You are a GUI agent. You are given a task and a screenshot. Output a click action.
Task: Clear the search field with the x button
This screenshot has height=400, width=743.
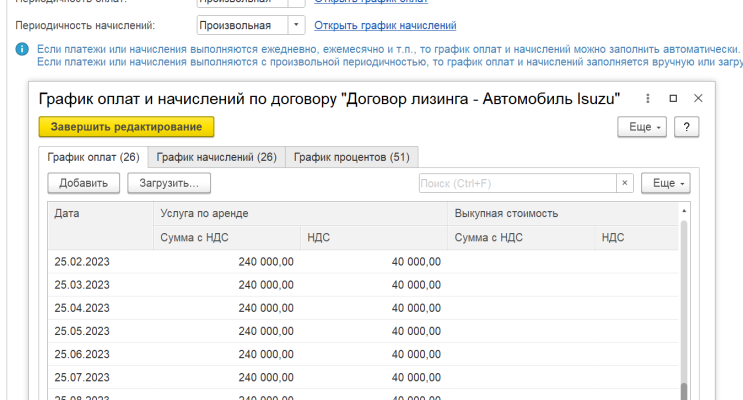pos(625,183)
